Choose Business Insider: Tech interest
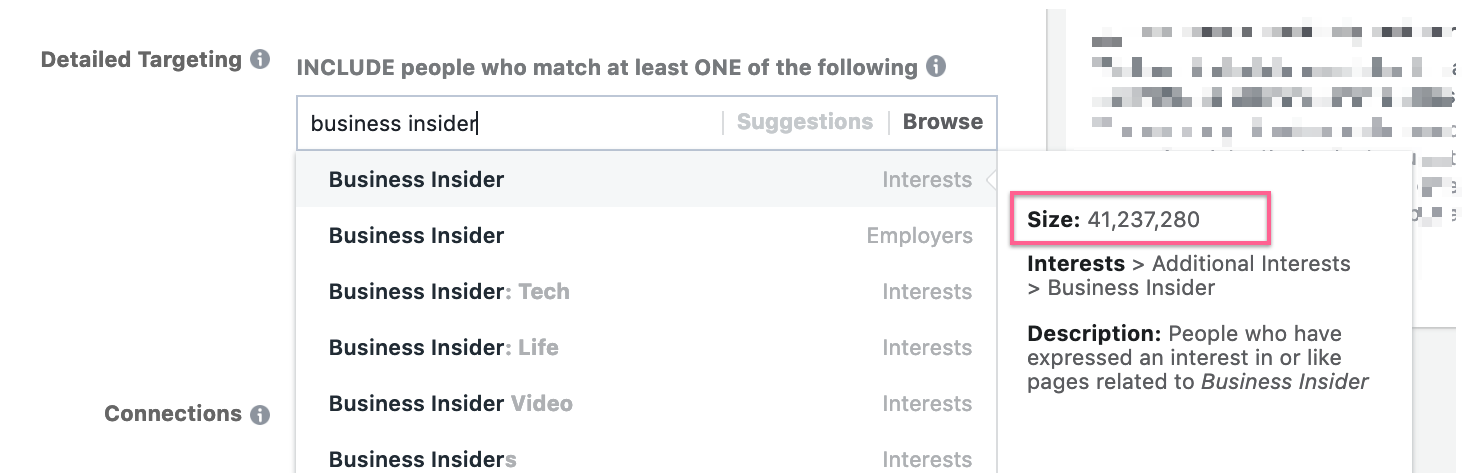1484x473 pixels. [448, 292]
